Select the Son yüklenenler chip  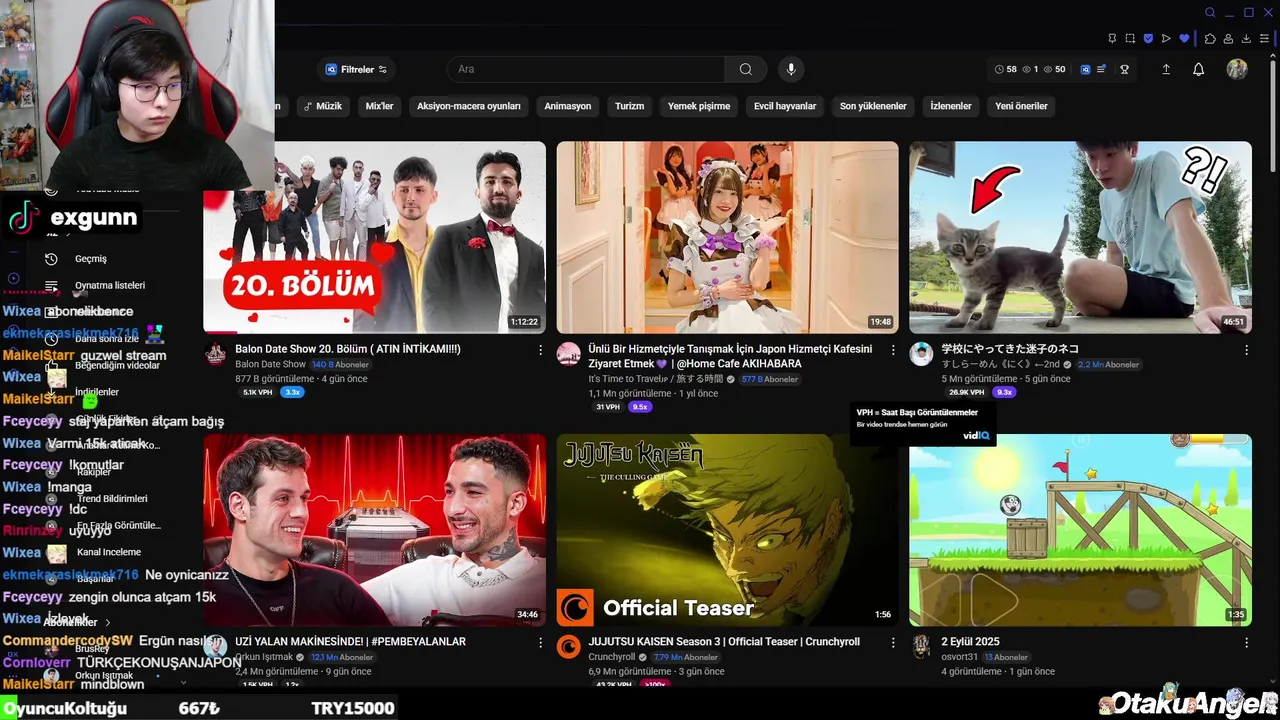pyautogui.click(x=873, y=106)
